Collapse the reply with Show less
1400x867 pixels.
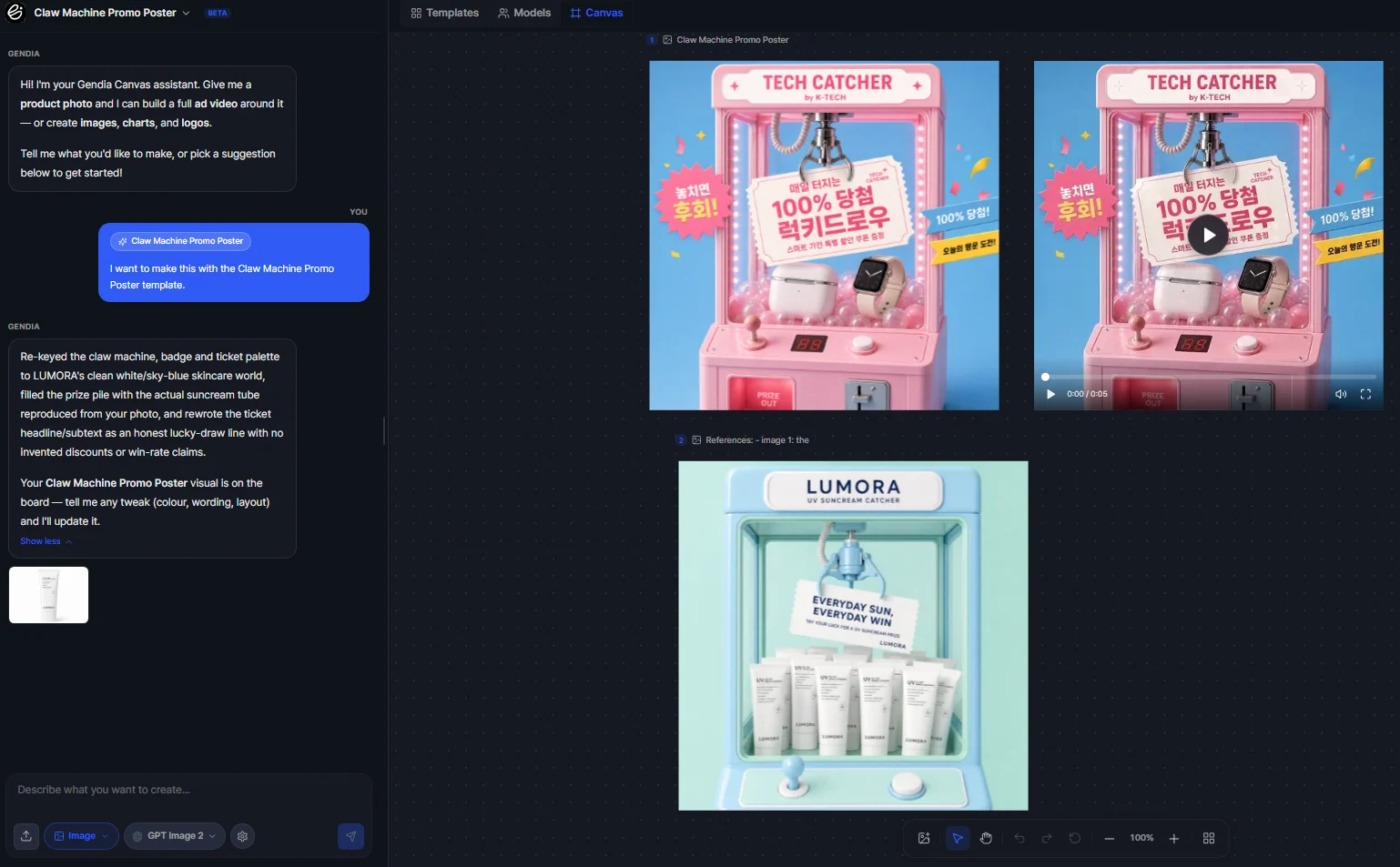click(x=46, y=541)
